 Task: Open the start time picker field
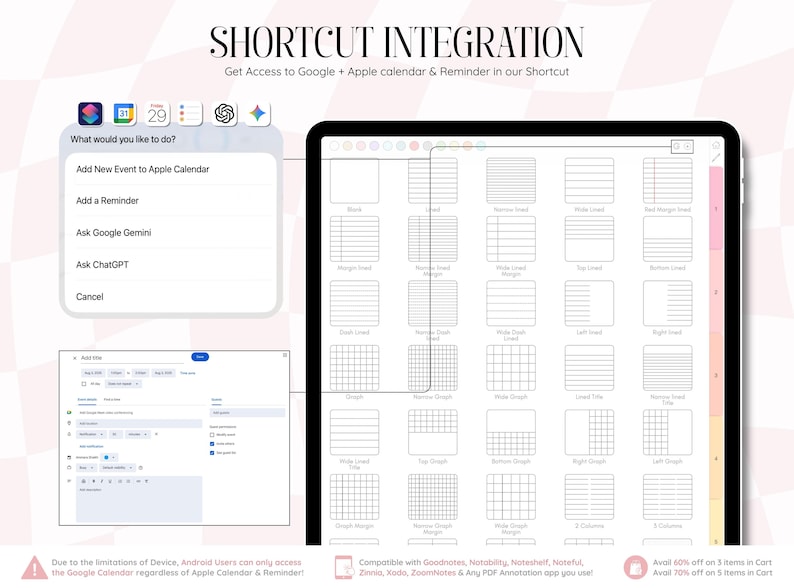116,373
